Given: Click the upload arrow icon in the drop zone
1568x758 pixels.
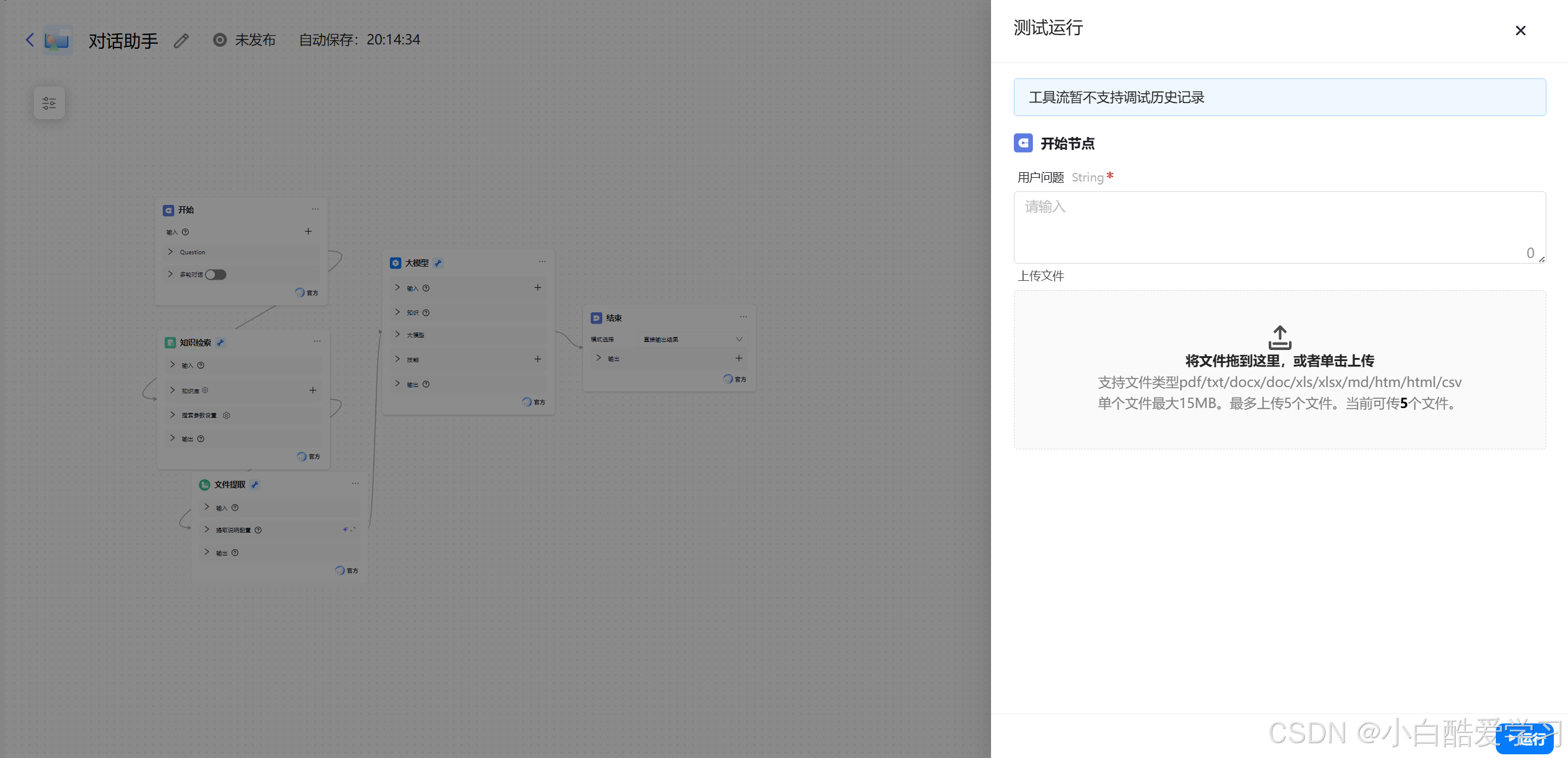Looking at the screenshot, I should pyautogui.click(x=1279, y=337).
